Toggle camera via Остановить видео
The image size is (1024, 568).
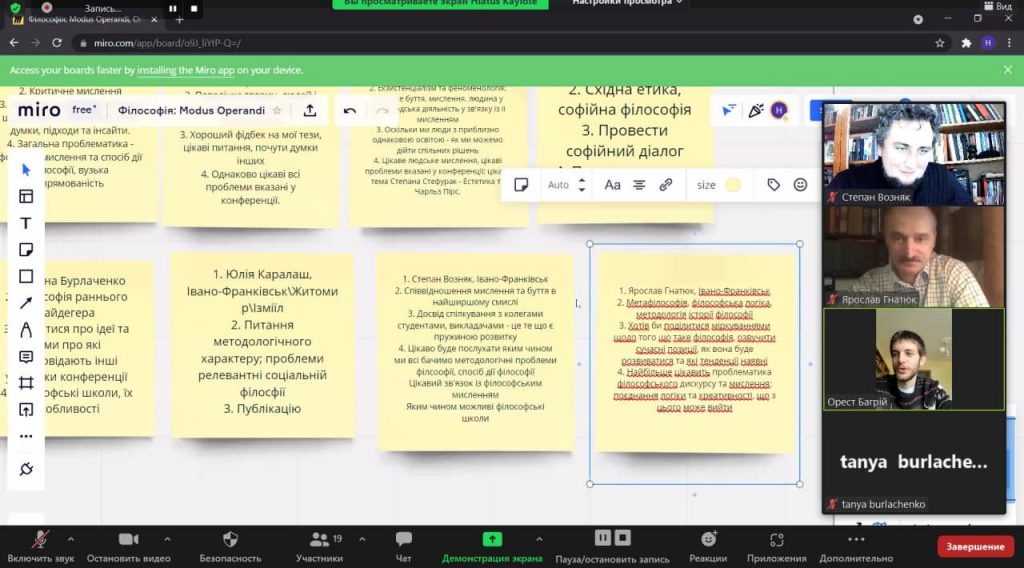point(128,546)
